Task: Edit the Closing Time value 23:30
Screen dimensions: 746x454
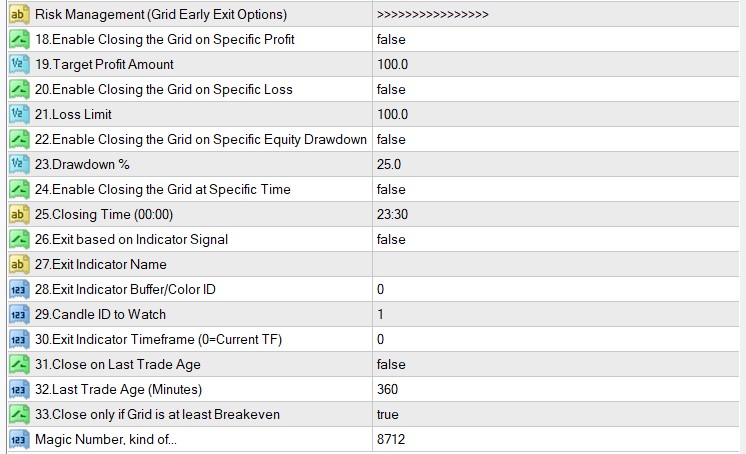Action: pyautogui.click(x=392, y=215)
